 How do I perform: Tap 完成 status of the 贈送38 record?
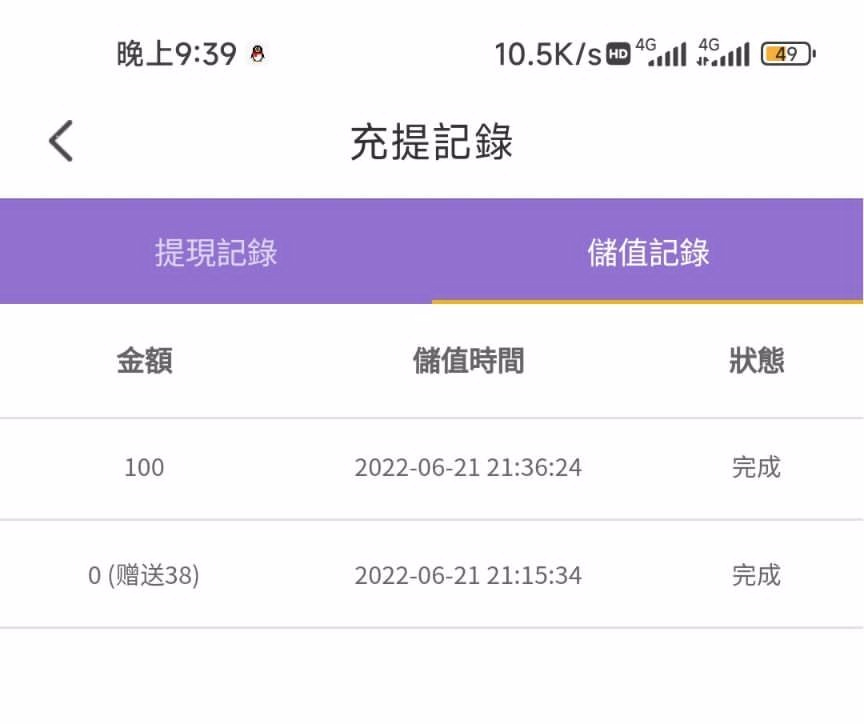(x=756, y=575)
